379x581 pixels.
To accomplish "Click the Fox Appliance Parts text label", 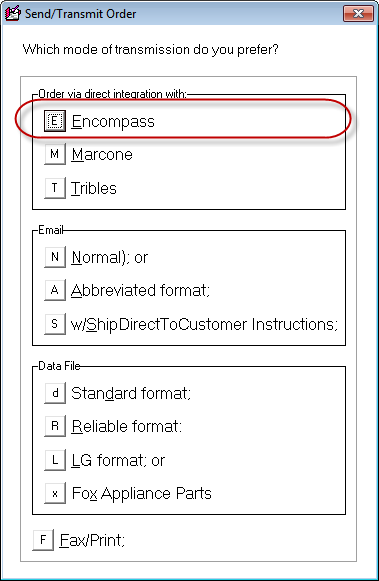I will point(142,494).
